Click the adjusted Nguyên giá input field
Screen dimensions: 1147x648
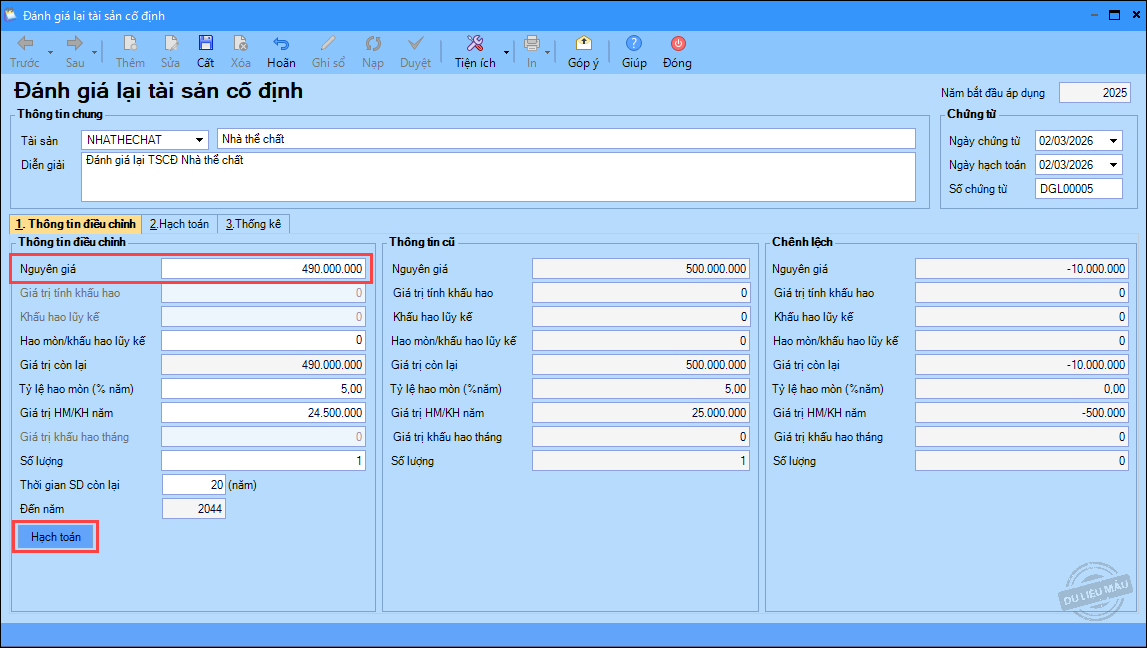[x=264, y=269]
